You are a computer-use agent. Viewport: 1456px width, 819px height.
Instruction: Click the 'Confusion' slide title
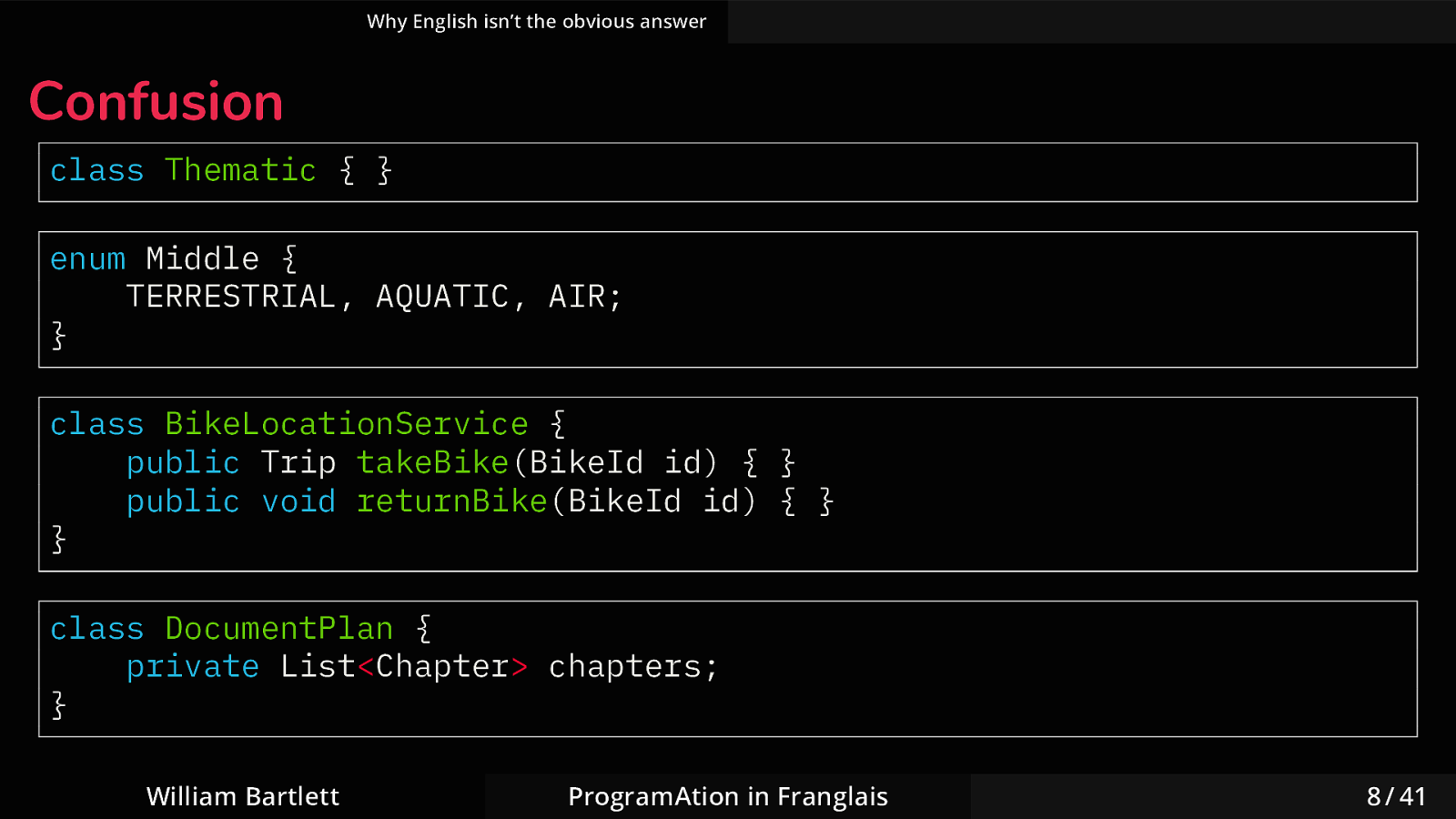pos(157,101)
